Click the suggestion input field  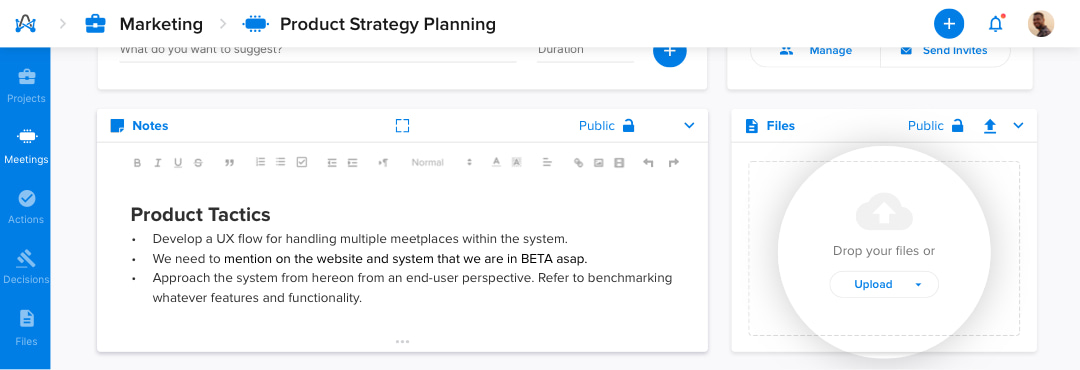[x=318, y=52]
